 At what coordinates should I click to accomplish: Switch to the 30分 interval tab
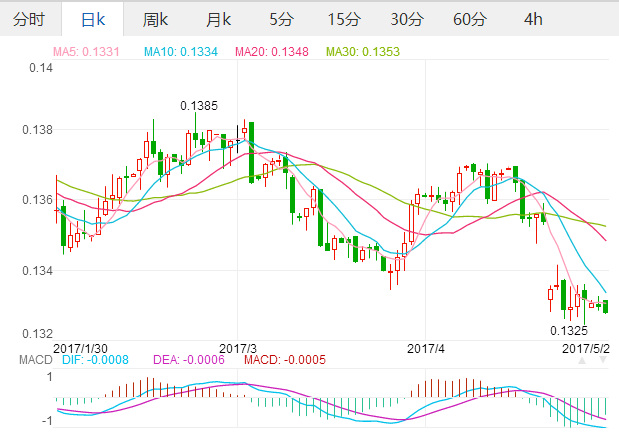[407, 19]
